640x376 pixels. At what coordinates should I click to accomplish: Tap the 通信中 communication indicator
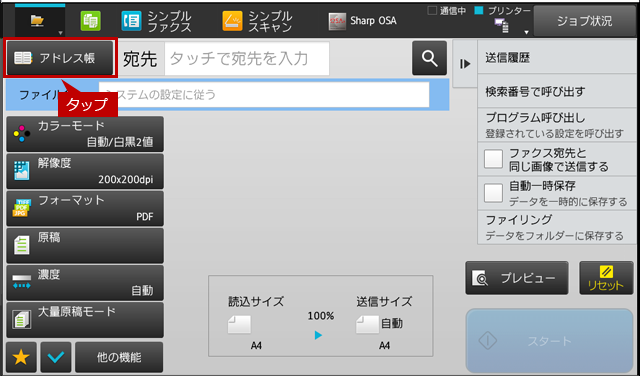click(447, 11)
